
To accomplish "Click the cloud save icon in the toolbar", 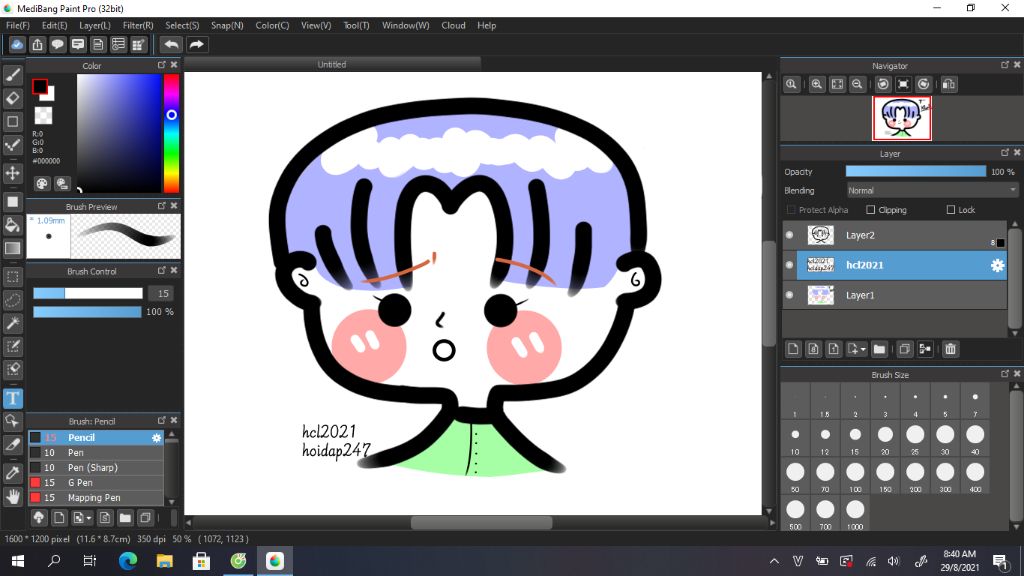I will [17, 44].
